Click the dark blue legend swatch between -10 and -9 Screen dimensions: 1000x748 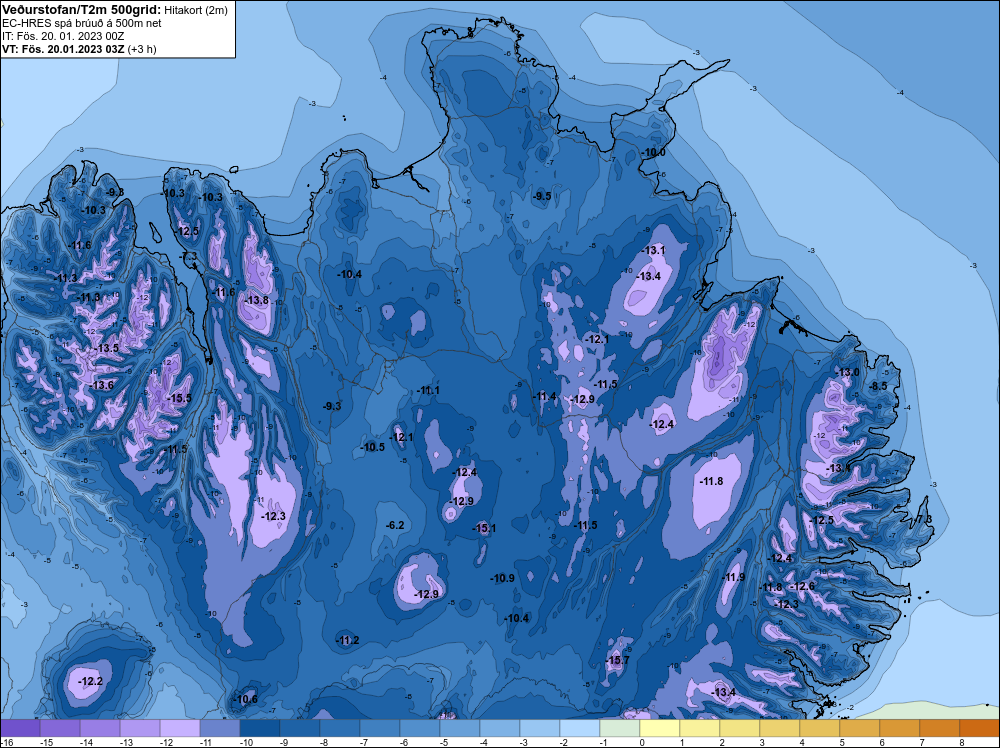(260, 728)
